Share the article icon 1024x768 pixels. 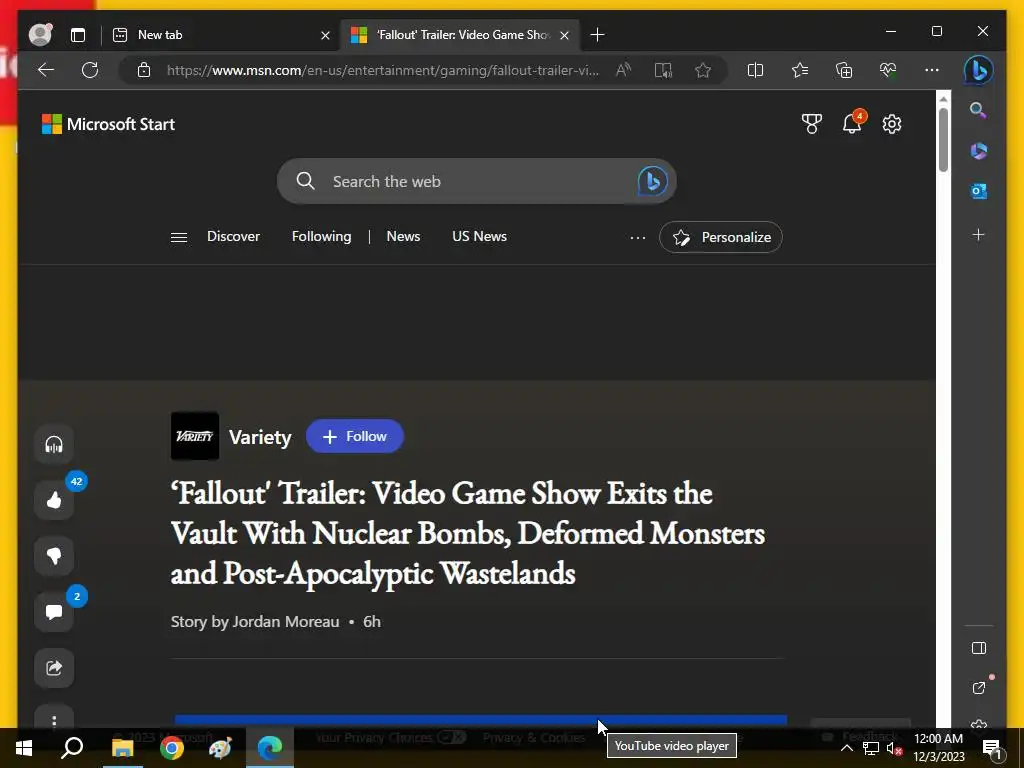[x=54, y=667]
